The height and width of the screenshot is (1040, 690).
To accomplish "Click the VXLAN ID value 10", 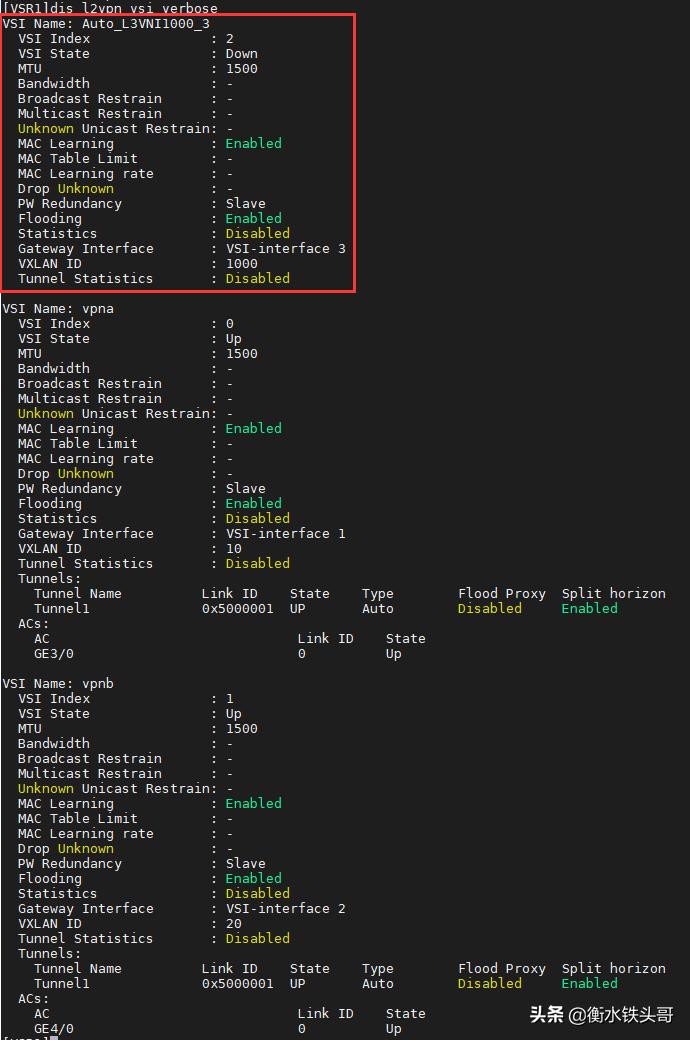I will [x=233, y=549].
